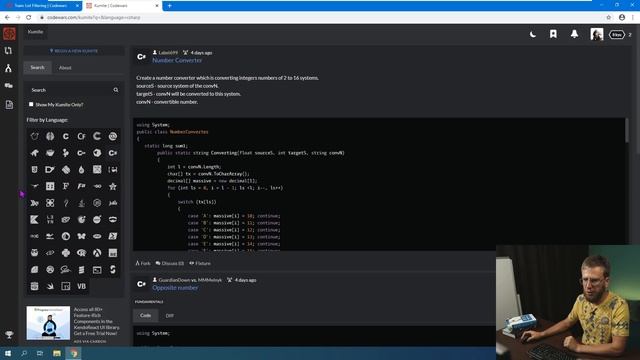Choose the Racket lambda icon
This screenshot has height=360, width=640.
coord(97,253)
